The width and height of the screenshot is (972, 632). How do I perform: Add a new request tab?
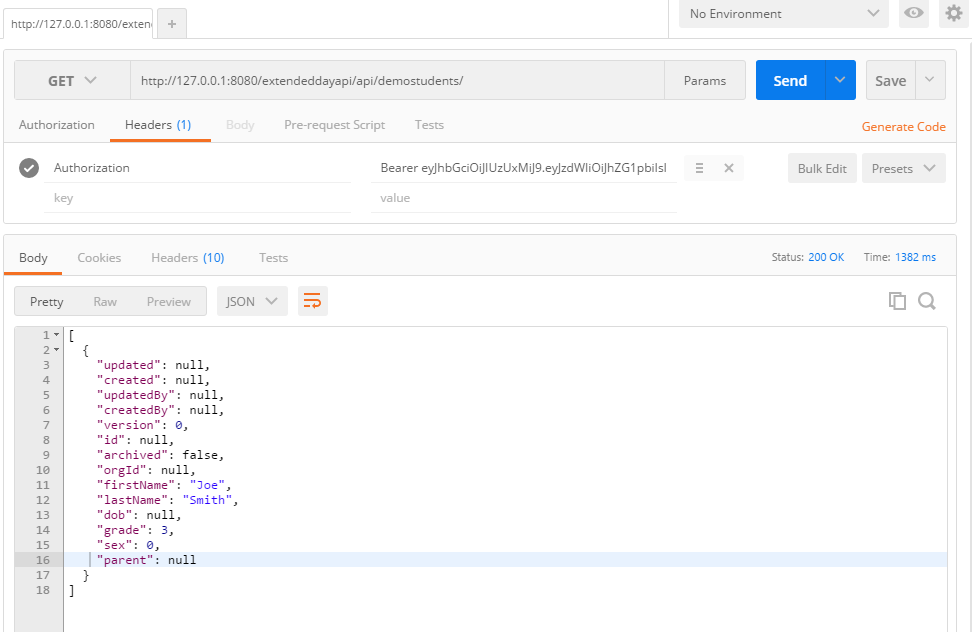[172, 24]
